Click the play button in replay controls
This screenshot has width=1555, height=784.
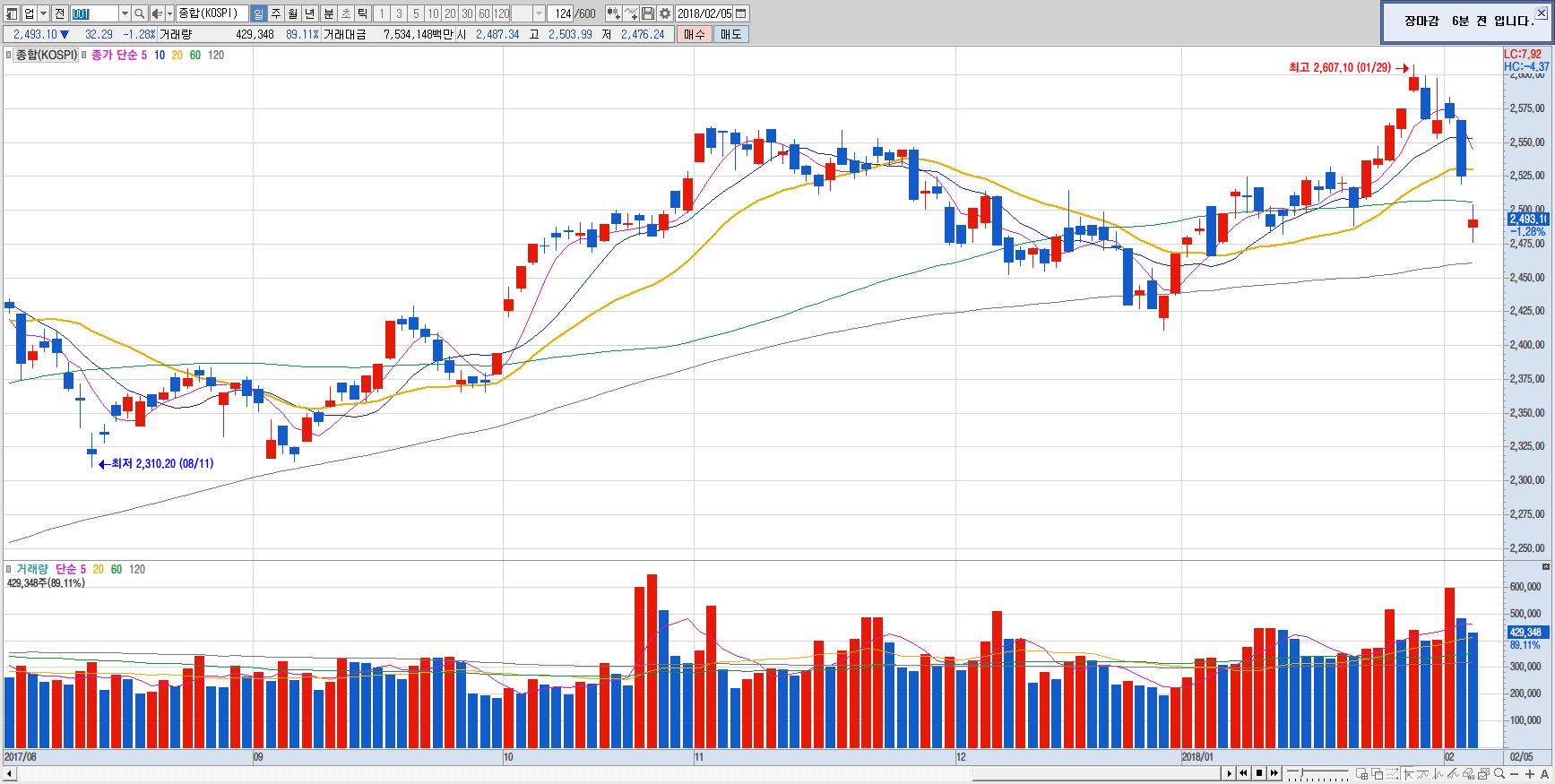(1230, 773)
